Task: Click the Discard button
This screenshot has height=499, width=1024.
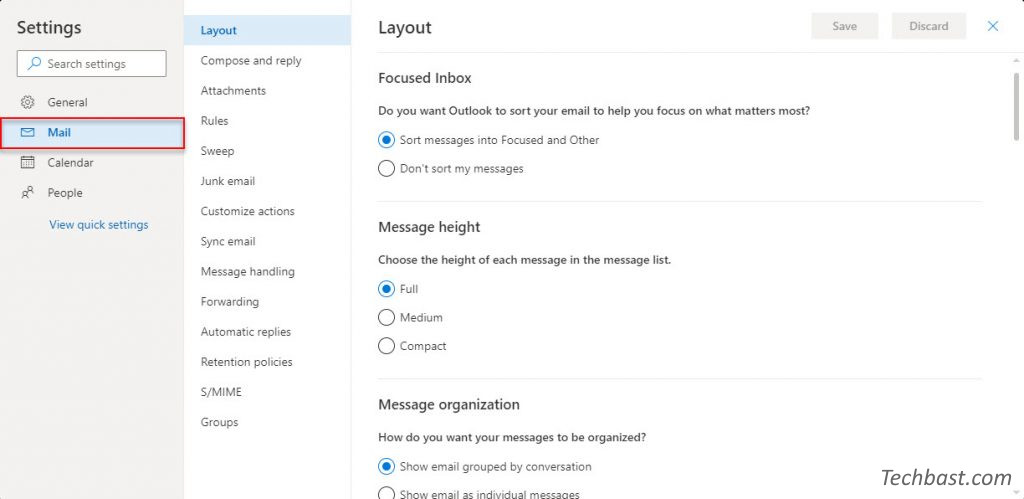Action: click(x=929, y=26)
